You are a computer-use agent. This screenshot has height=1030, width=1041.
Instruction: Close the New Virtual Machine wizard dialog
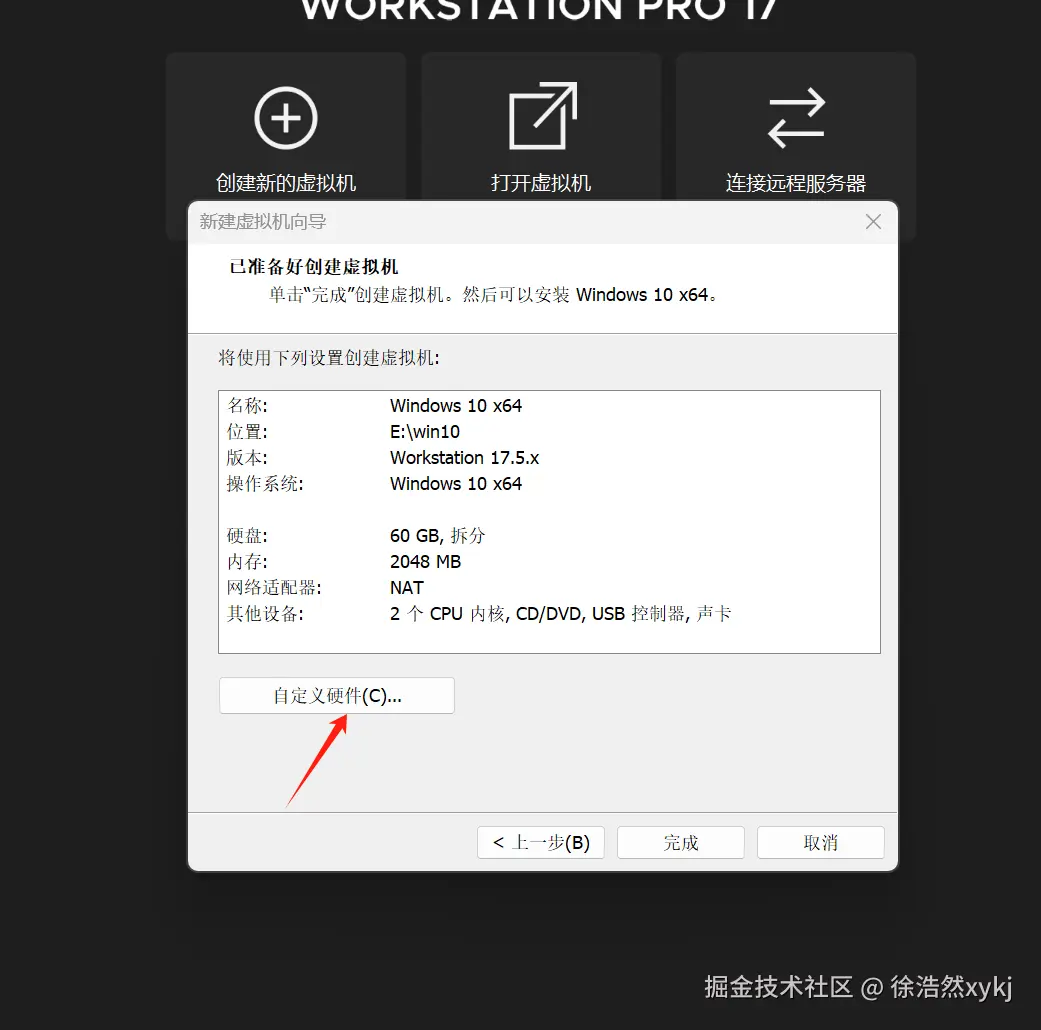(873, 222)
